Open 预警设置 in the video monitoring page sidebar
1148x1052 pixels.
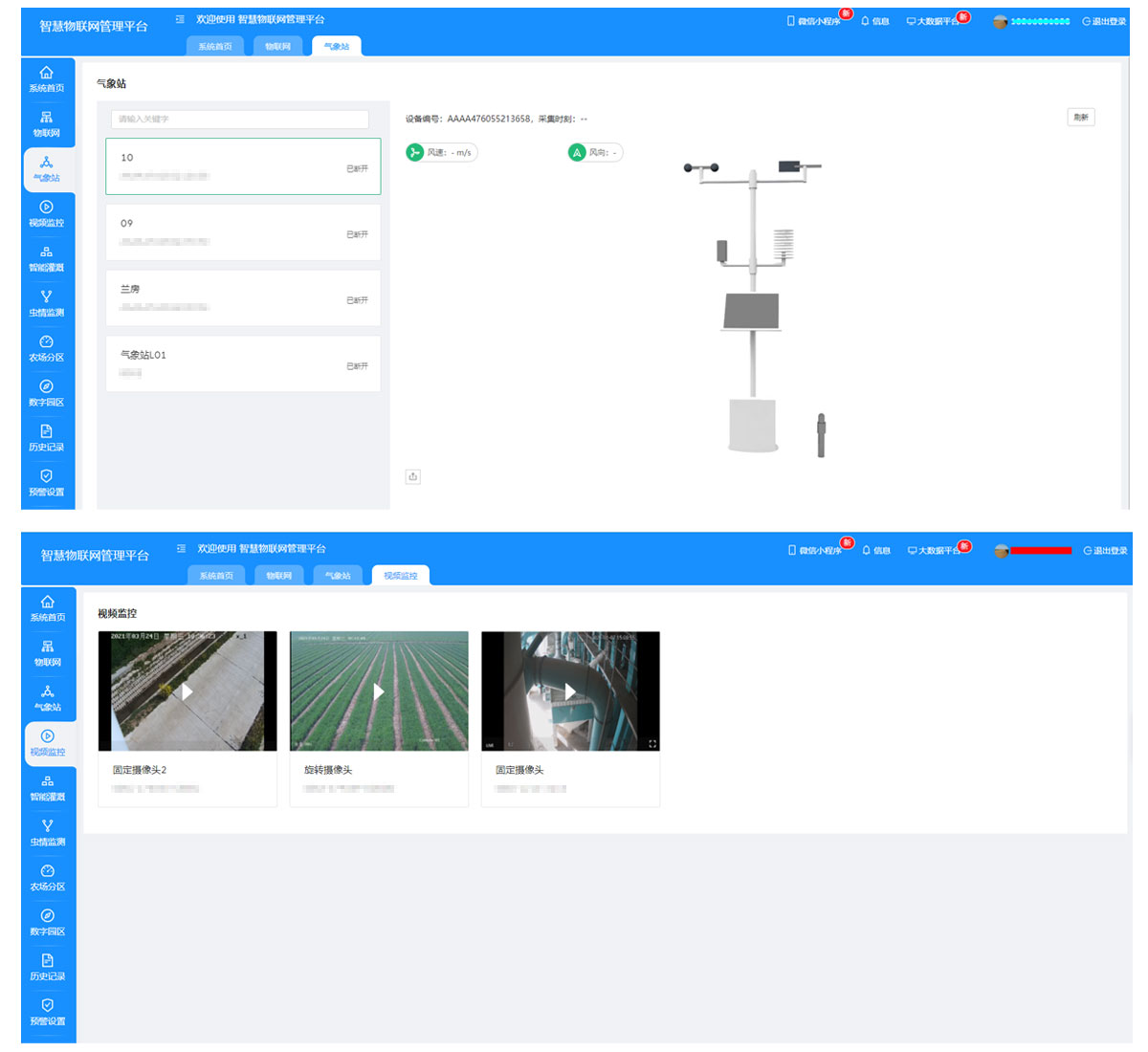(x=48, y=1012)
